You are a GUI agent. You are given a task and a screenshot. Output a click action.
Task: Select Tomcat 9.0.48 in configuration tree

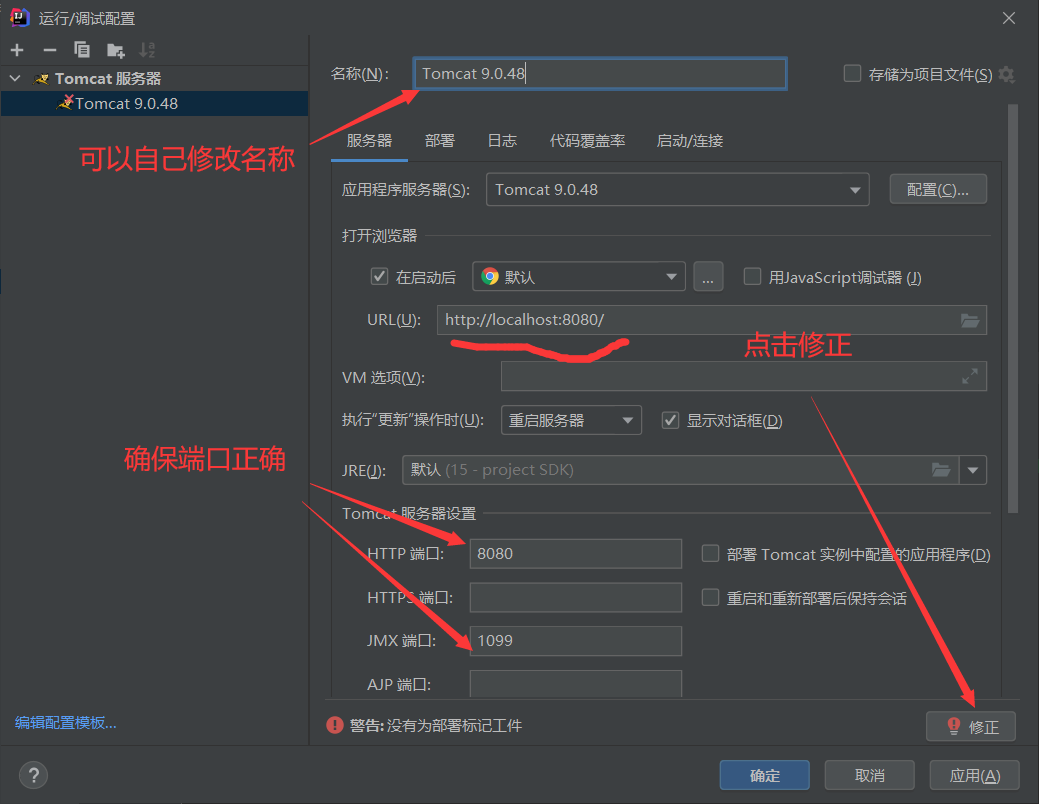click(x=154, y=103)
